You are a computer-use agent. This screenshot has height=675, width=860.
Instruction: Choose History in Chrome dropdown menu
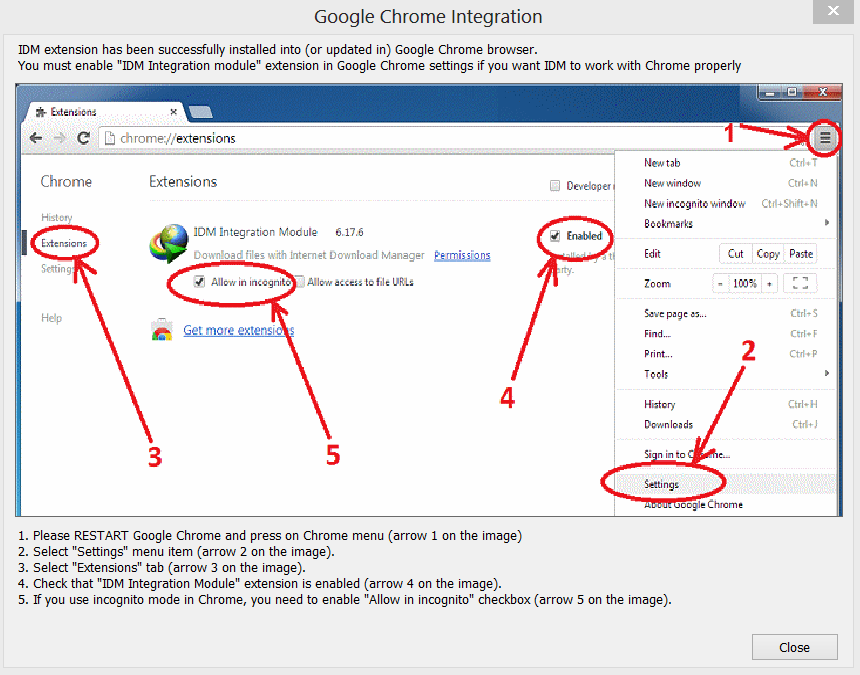point(724,405)
